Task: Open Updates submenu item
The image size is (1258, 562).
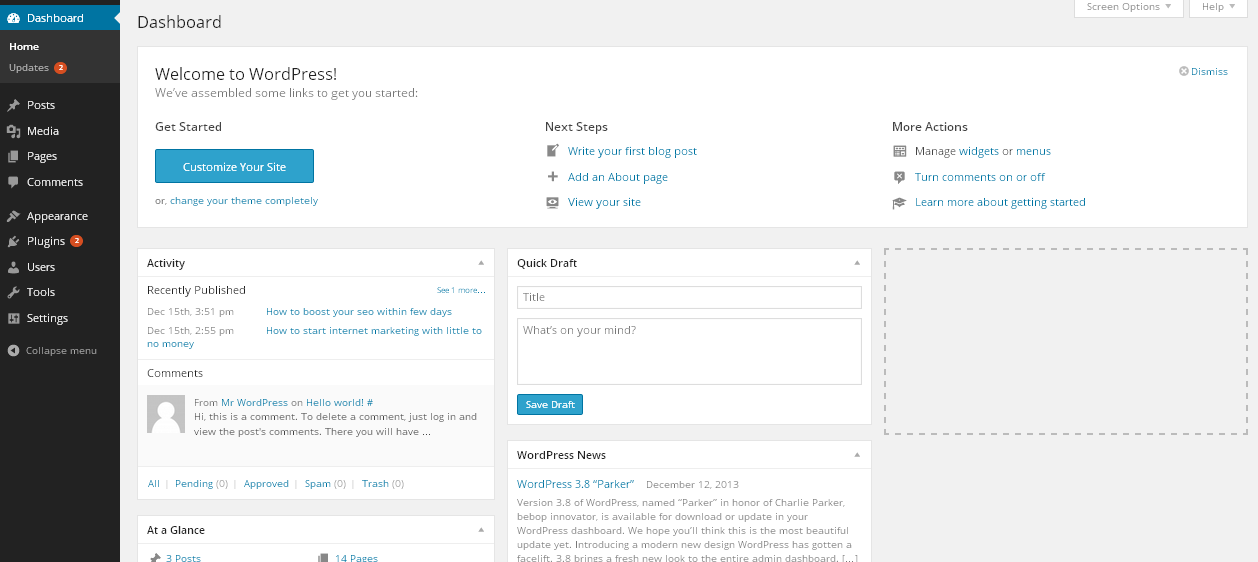Action: [x=29, y=68]
